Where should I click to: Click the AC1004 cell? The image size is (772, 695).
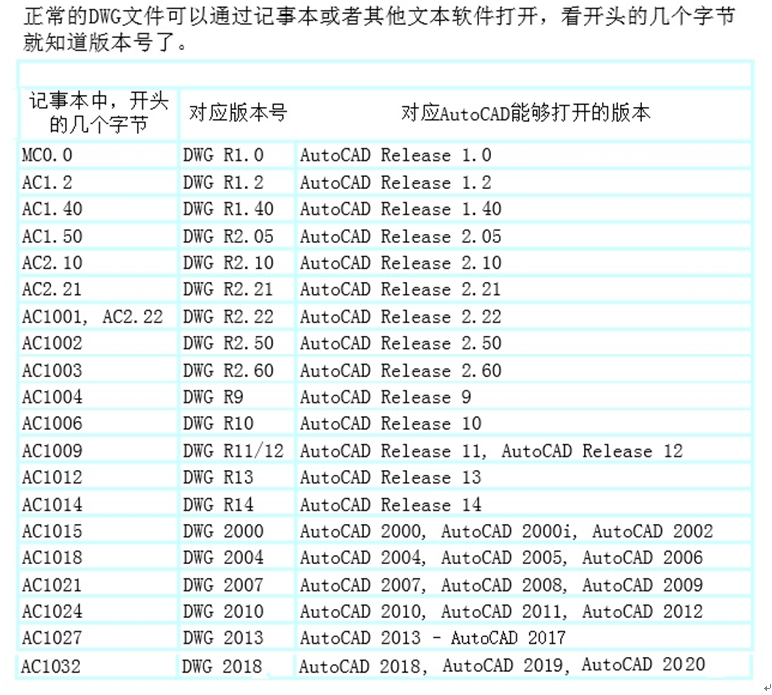[x=98, y=397]
